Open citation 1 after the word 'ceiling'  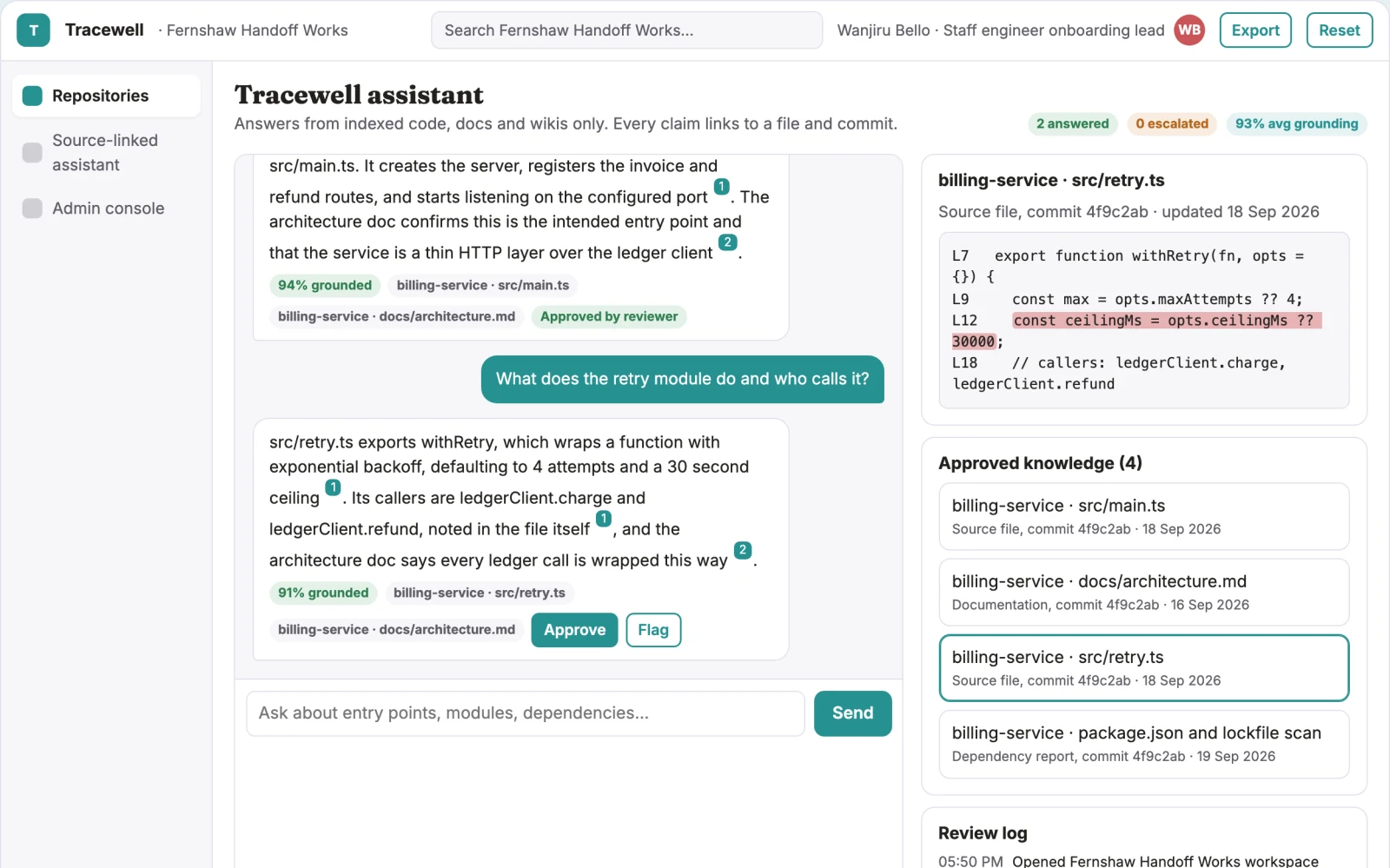[333, 487]
